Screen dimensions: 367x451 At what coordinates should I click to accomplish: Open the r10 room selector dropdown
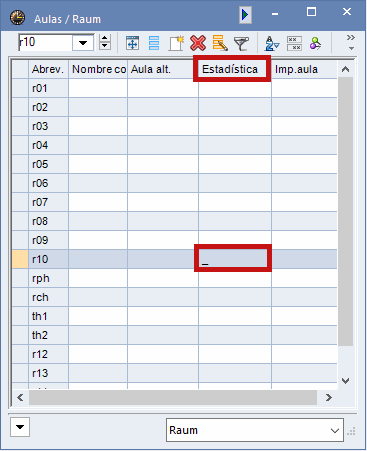coord(83,43)
